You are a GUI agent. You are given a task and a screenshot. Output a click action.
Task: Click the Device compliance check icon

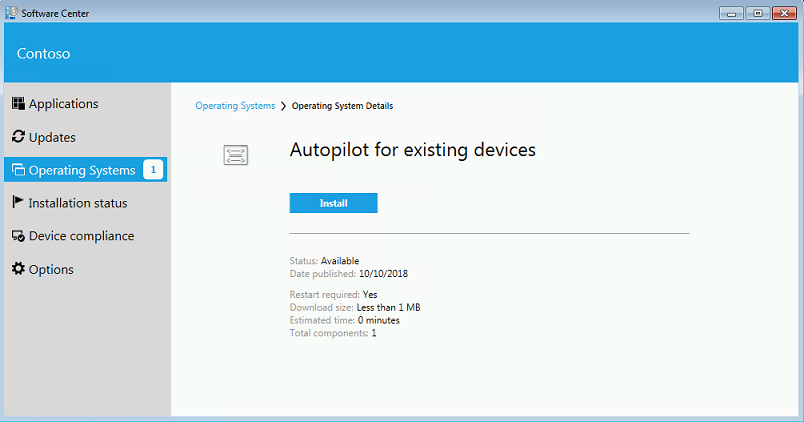(x=18, y=236)
